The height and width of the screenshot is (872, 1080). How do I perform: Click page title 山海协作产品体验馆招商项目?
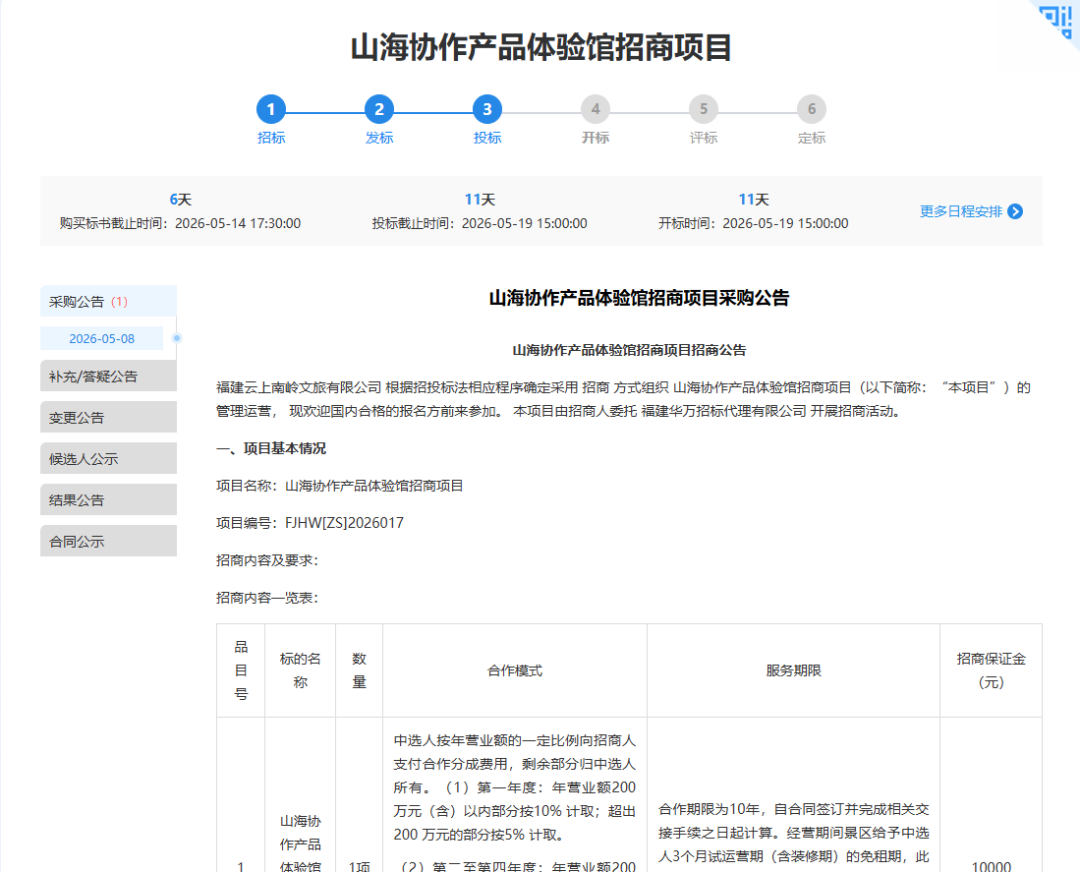[541, 48]
